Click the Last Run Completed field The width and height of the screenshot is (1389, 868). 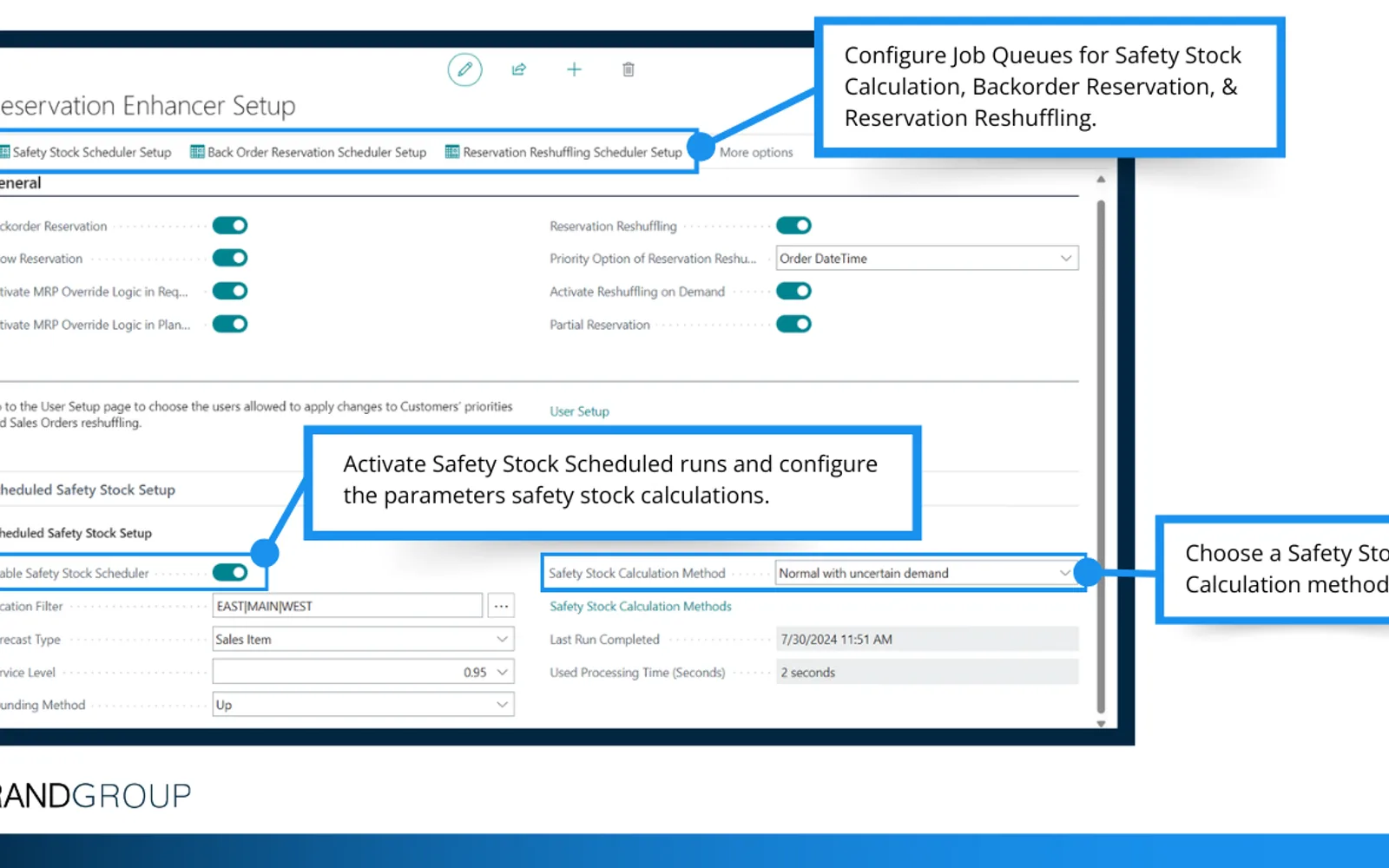click(x=927, y=639)
